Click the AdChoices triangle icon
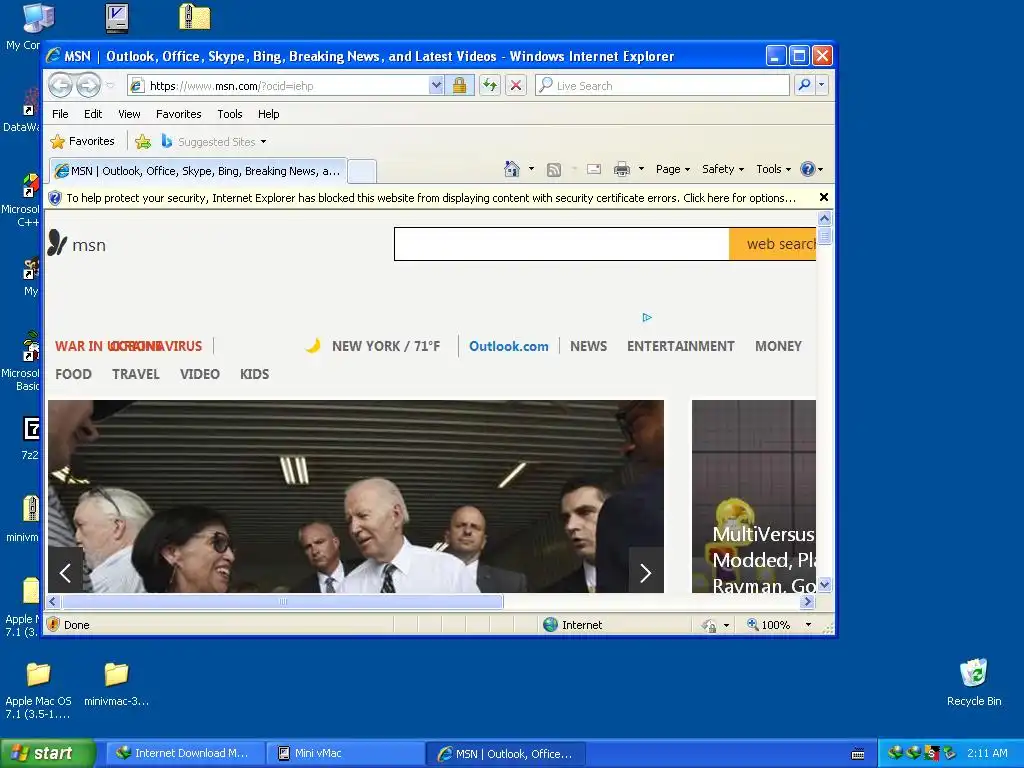This screenshot has height=768, width=1024. point(647,317)
